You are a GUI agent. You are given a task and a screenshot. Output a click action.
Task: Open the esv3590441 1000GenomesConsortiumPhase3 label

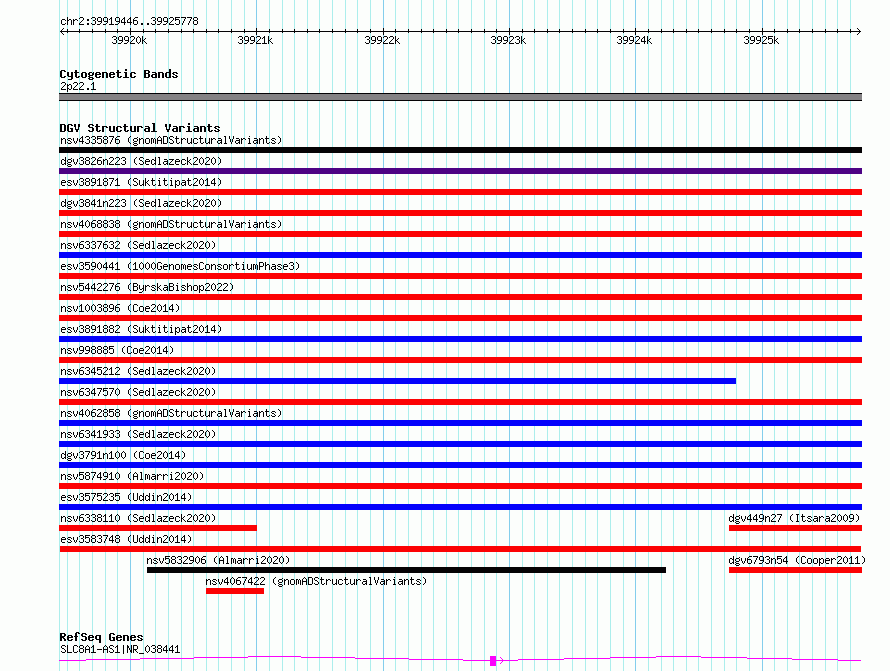tap(179, 266)
